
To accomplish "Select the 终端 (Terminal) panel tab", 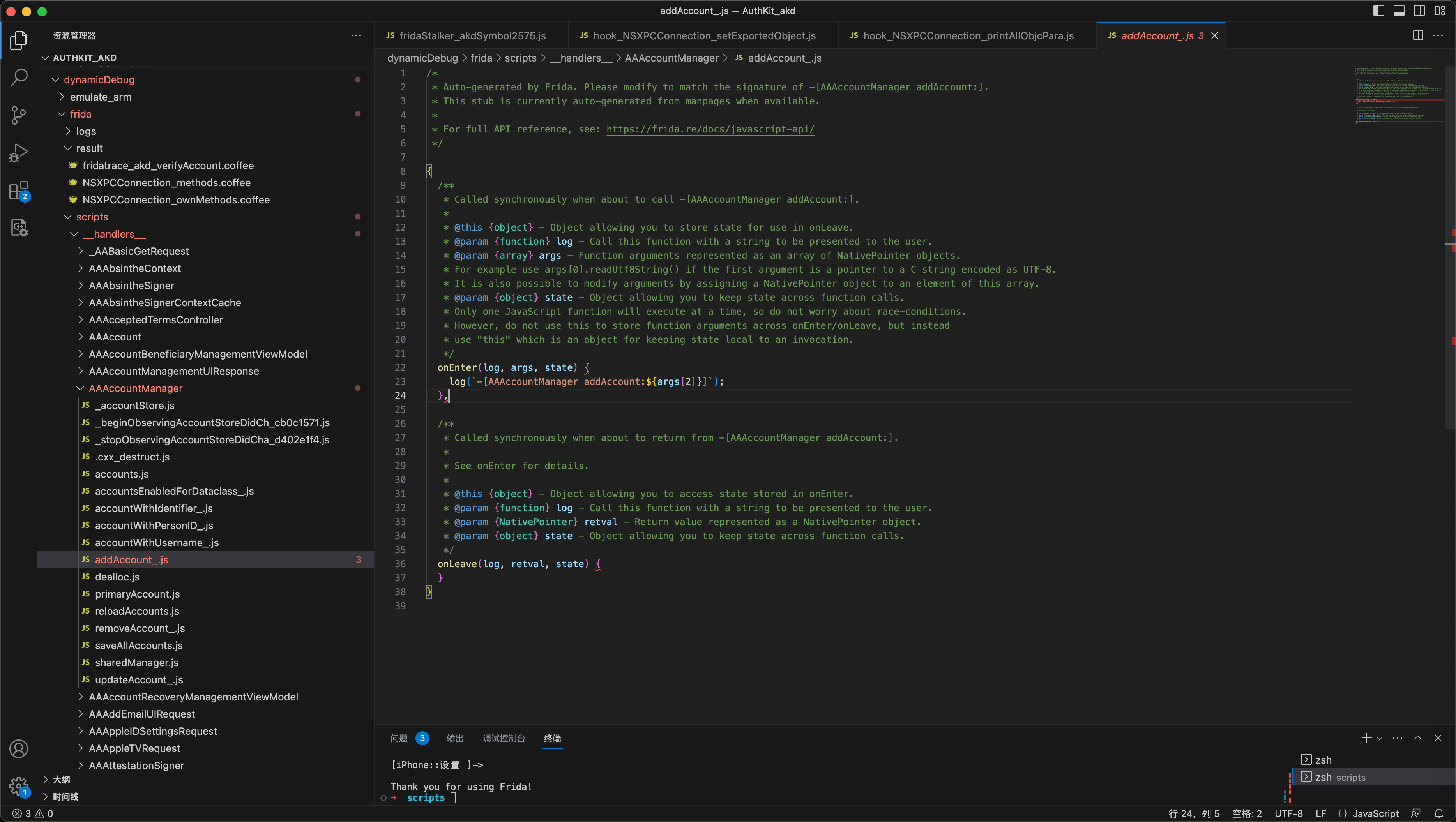I will tap(552, 738).
